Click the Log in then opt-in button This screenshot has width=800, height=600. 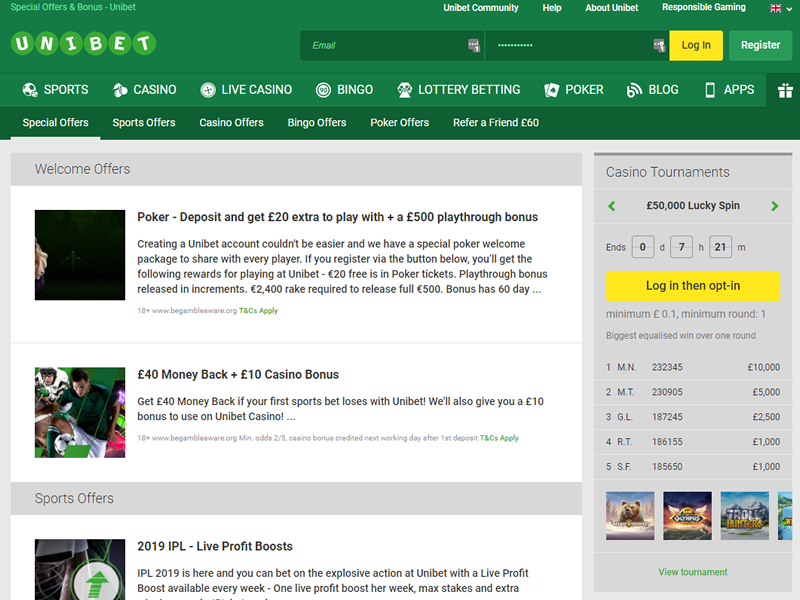(693, 286)
